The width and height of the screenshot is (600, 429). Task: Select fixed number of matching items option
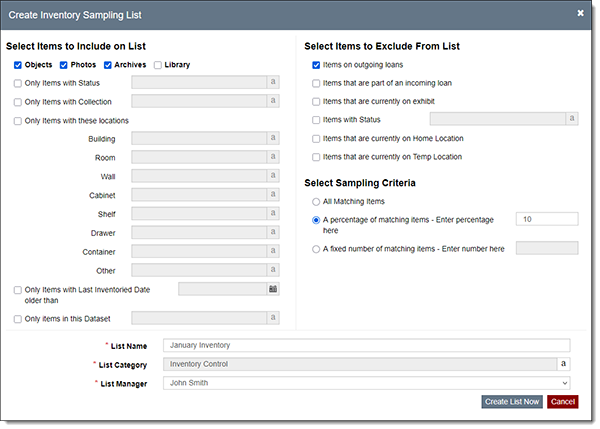(x=316, y=248)
